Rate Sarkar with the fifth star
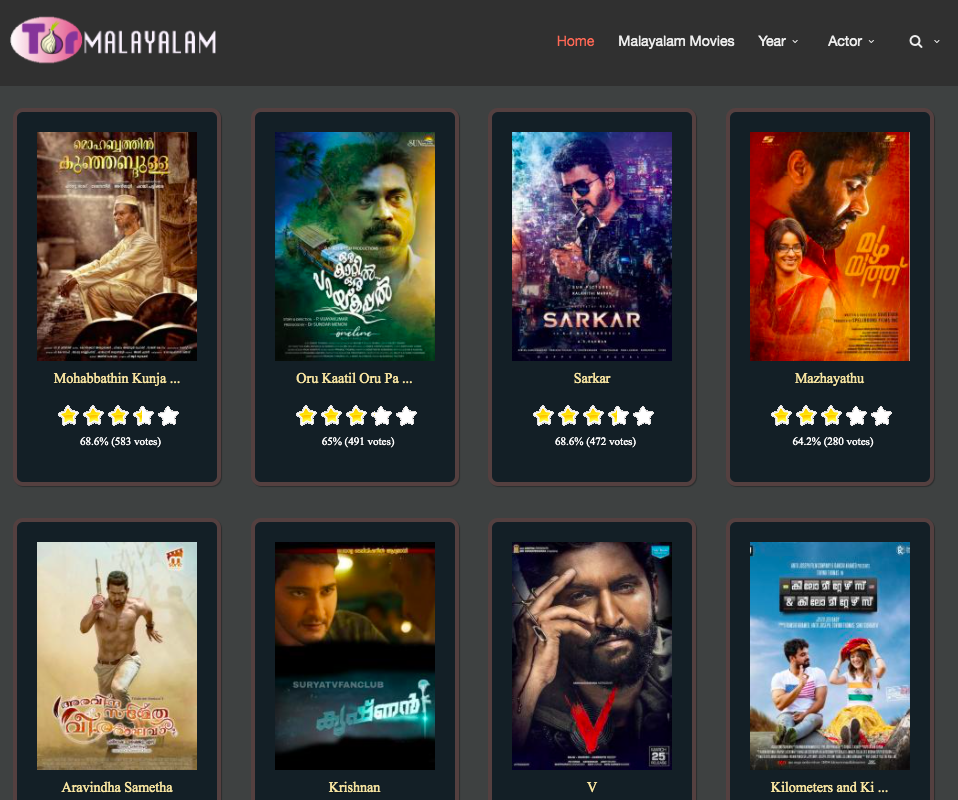958x800 pixels. pyautogui.click(x=644, y=415)
